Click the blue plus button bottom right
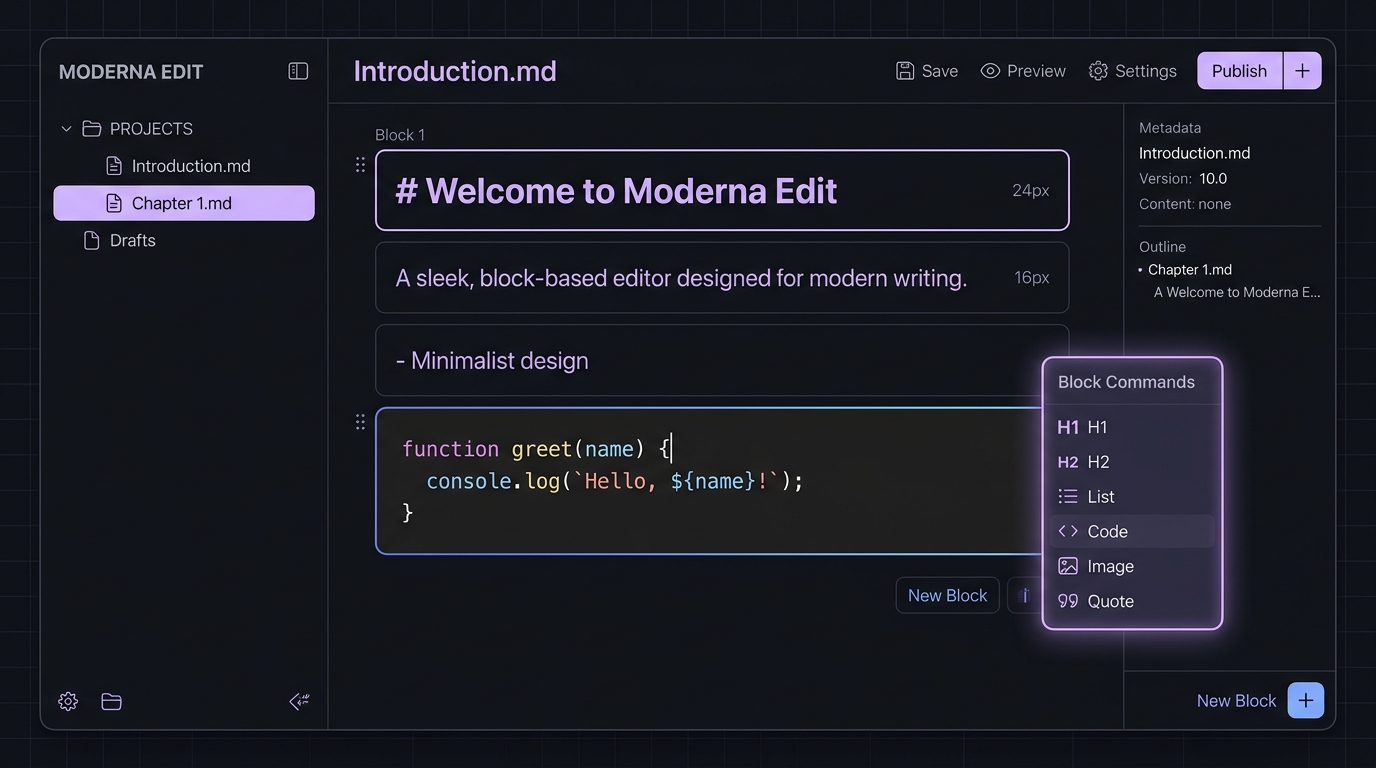Image resolution: width=1376 pixels, height=768 pixels. tap(1306, 700)
